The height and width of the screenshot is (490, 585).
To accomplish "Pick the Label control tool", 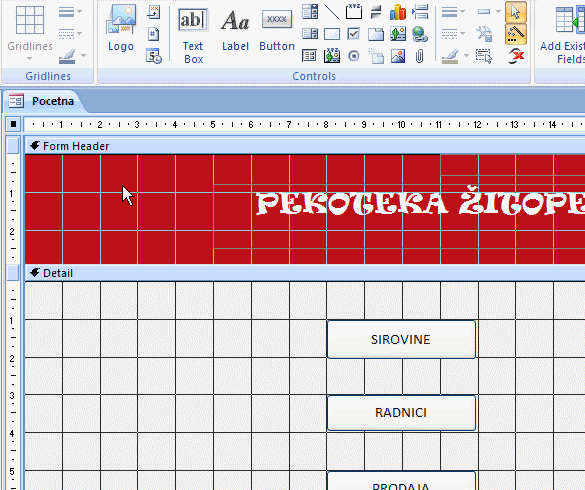I will [235, 30].
